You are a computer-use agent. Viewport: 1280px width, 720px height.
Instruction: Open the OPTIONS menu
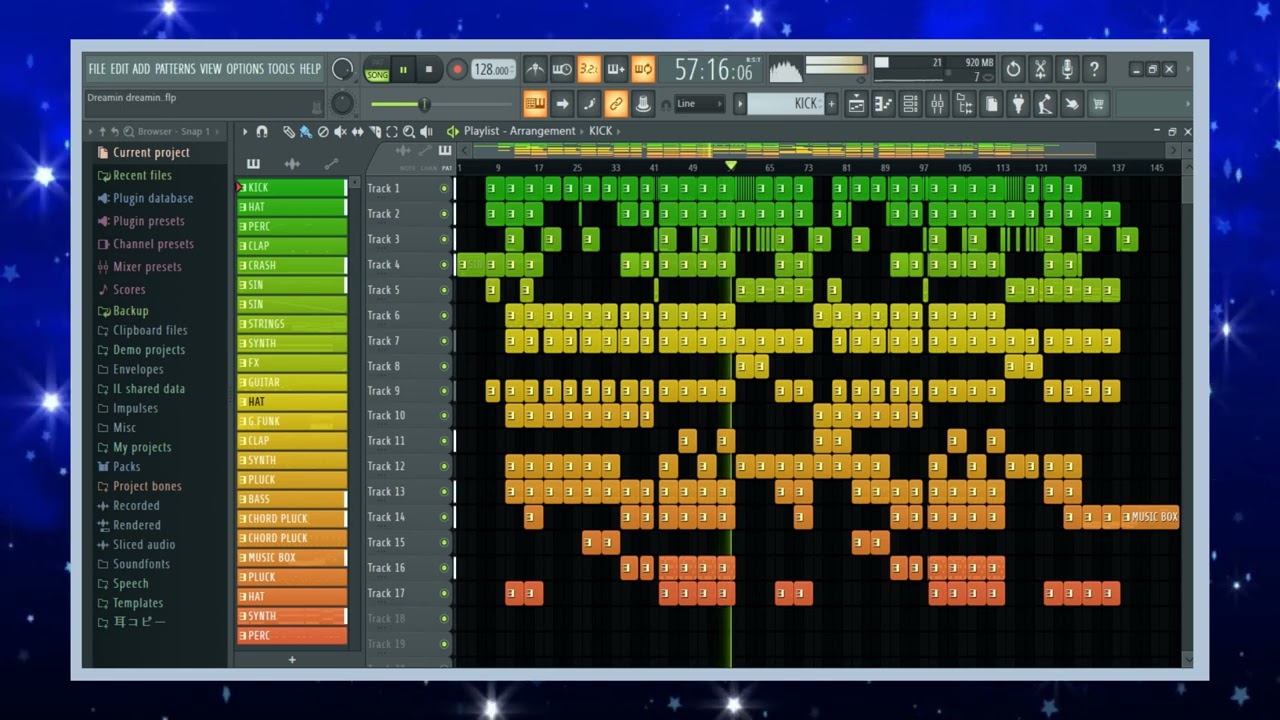[x=245, y=69]
